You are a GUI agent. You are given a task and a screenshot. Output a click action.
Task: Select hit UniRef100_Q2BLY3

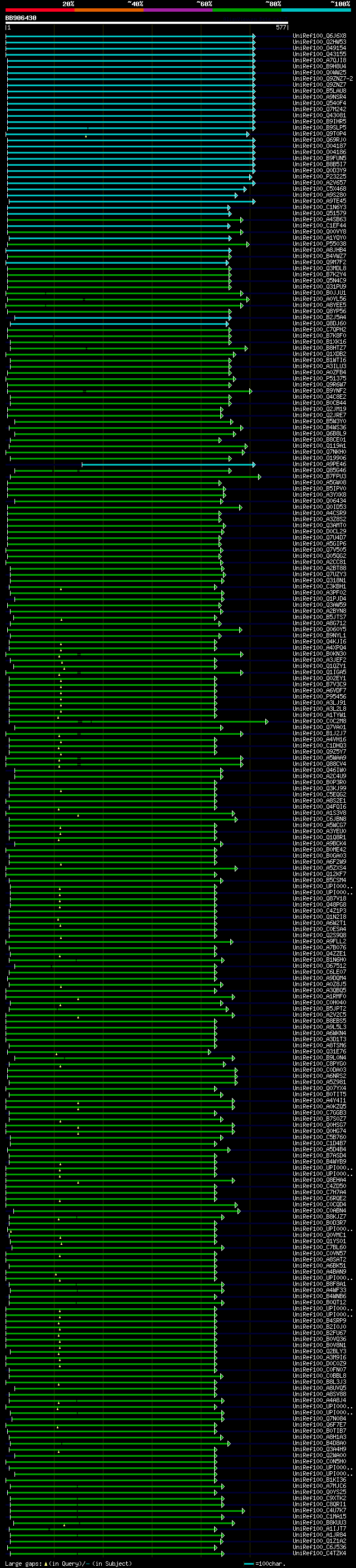click(x=319, y=1351)
